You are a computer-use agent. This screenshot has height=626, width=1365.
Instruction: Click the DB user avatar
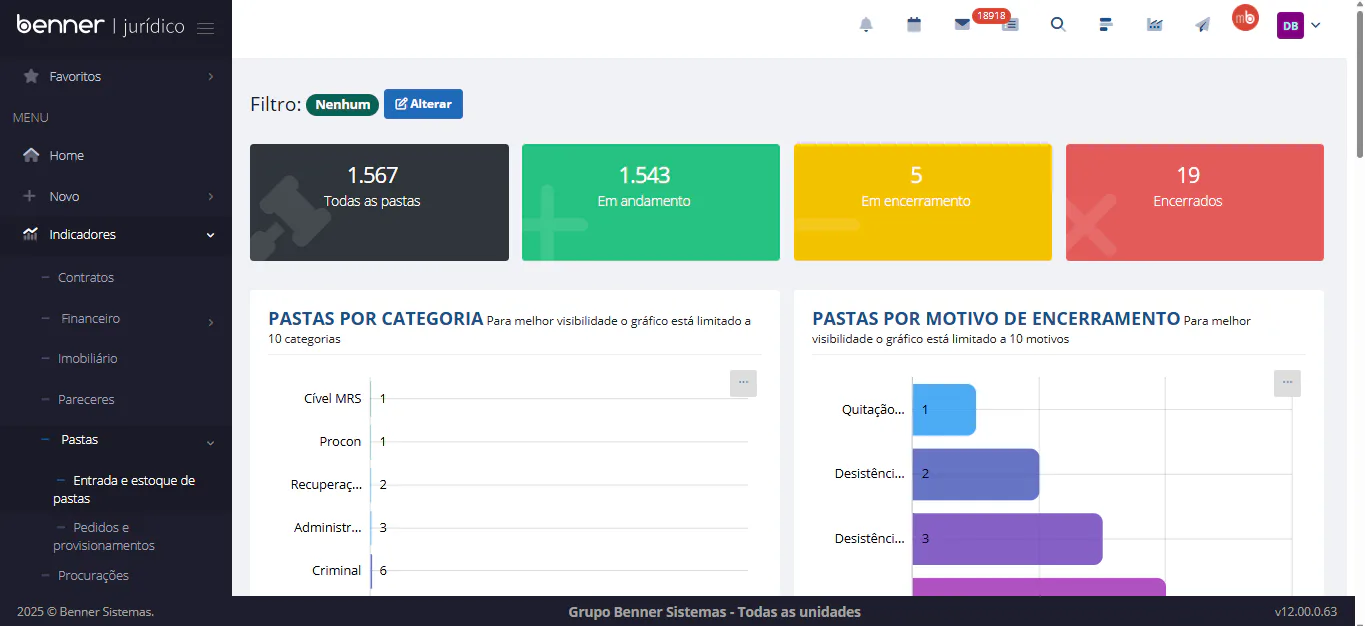pos(1290,26)
